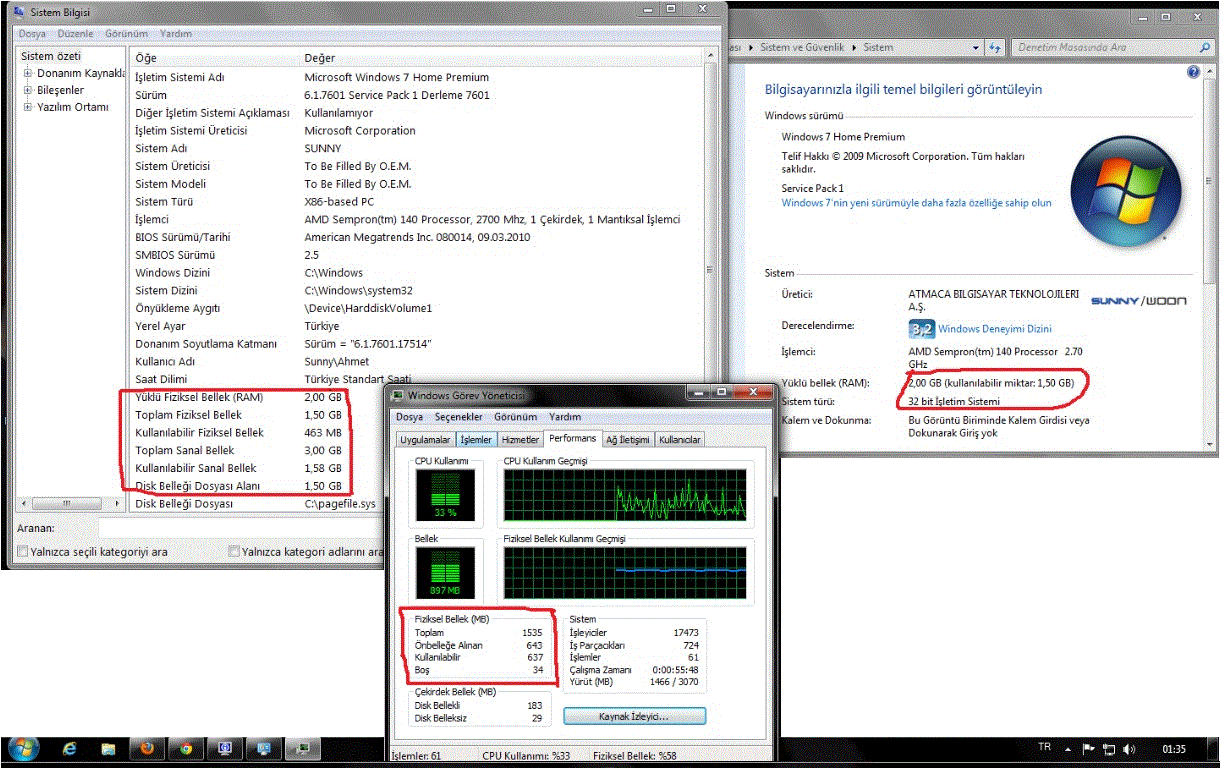The image size is (1222, 771).
Task: Switch to the Uygulamalar tab
Action: [425, 439]
